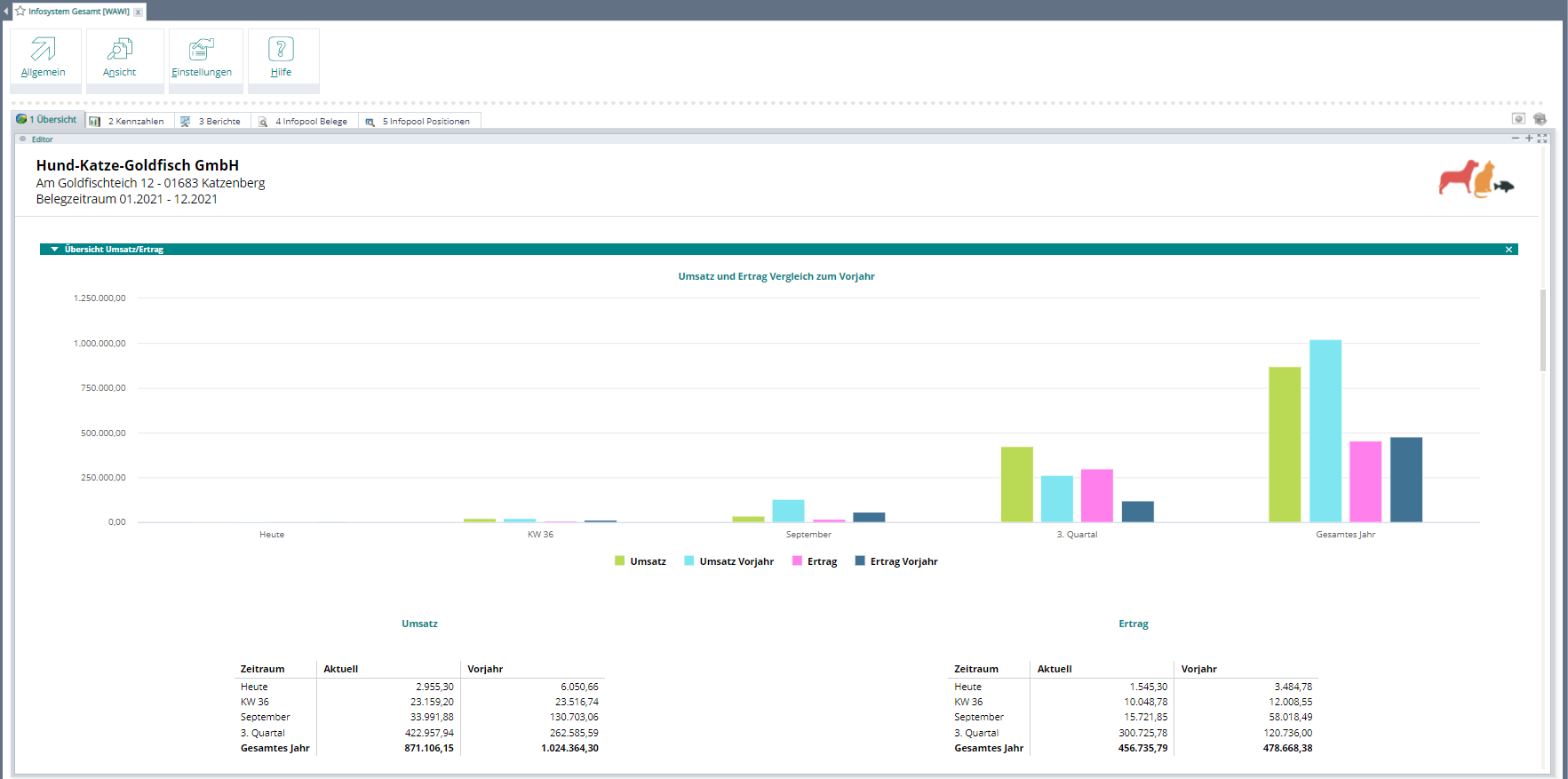1568x779 pixels.
Task: Open the Allgemein ribbon menu
Action: (44, 58)
